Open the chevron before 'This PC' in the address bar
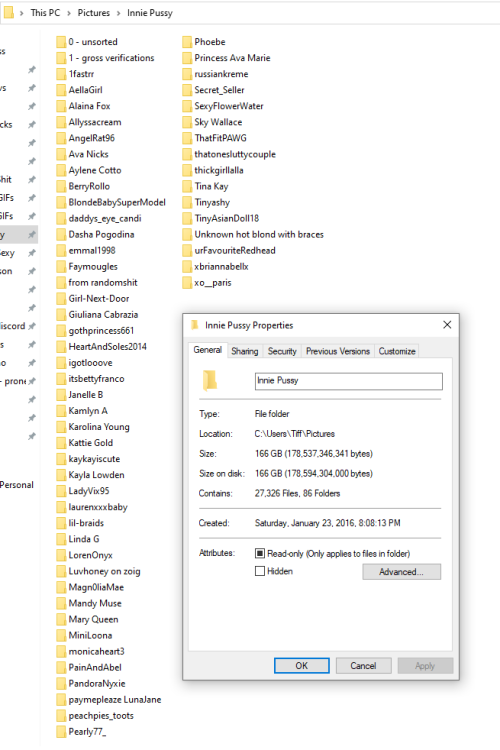Image resolution: width=500 pixels, height=750 pixels. [22, 13]
